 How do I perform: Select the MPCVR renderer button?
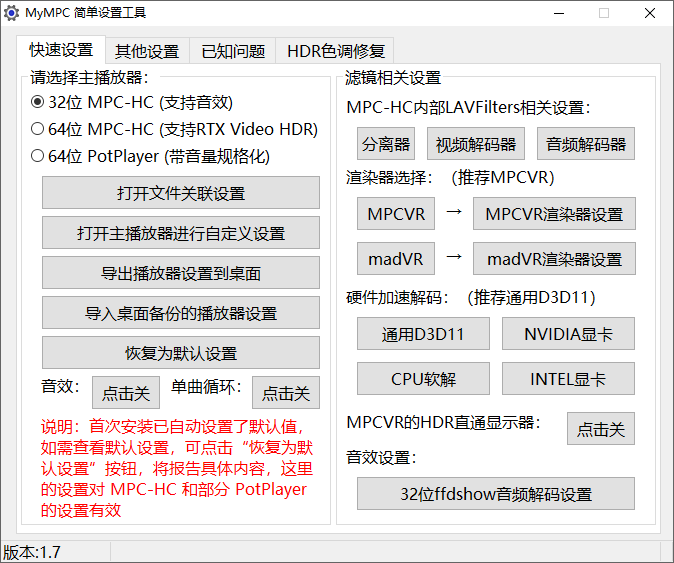[x=396, y=214]
